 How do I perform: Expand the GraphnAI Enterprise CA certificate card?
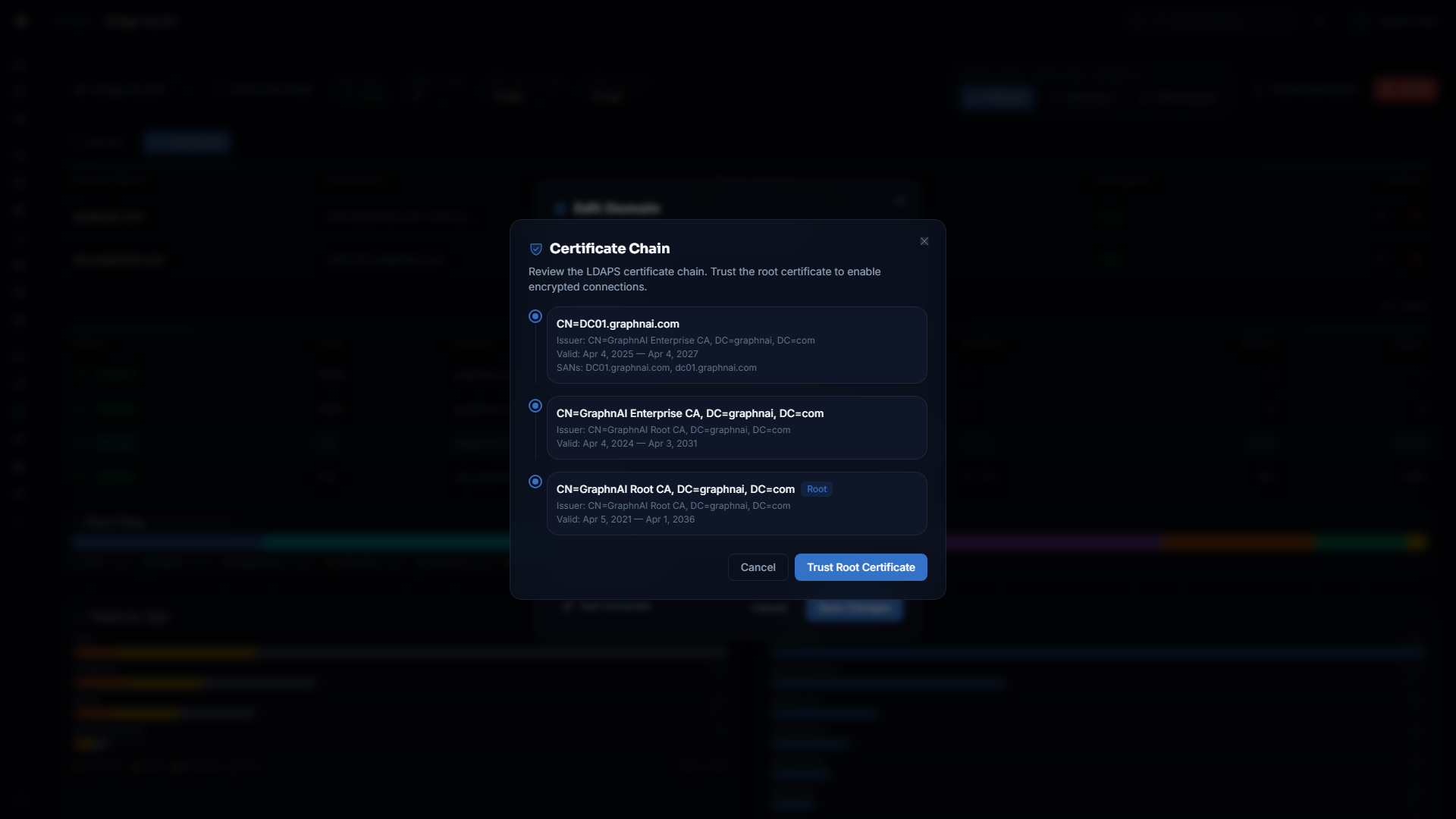(x=736, y=427)
